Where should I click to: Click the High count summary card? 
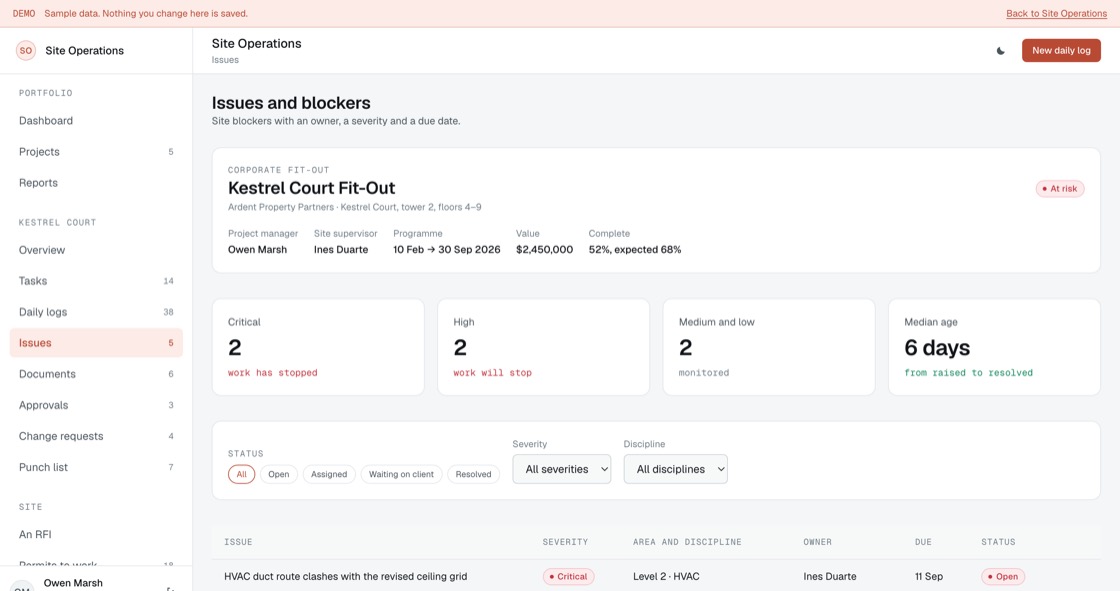pos(544,347)
